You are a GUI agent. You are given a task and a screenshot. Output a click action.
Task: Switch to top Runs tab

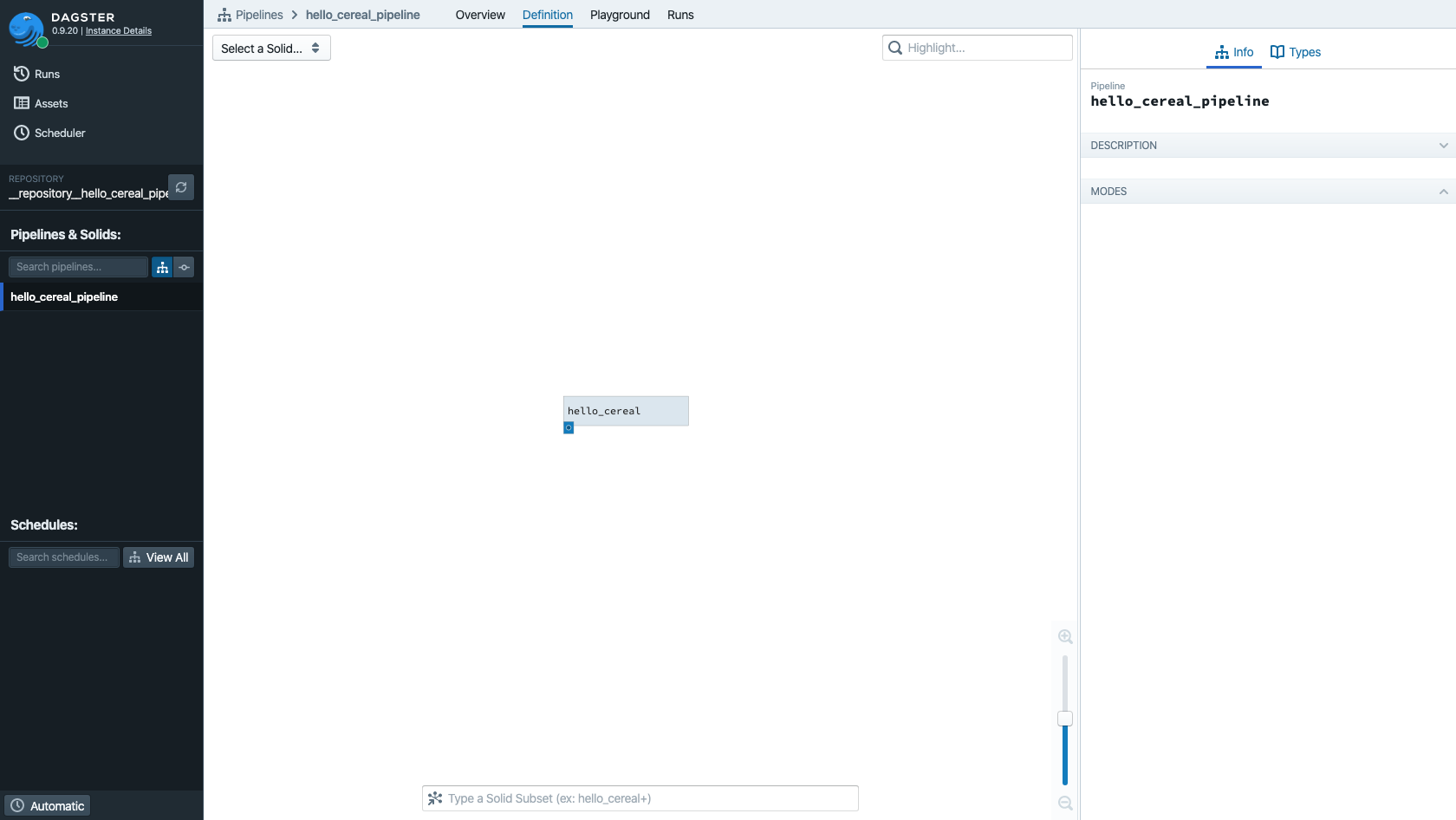tap(680, 15)
